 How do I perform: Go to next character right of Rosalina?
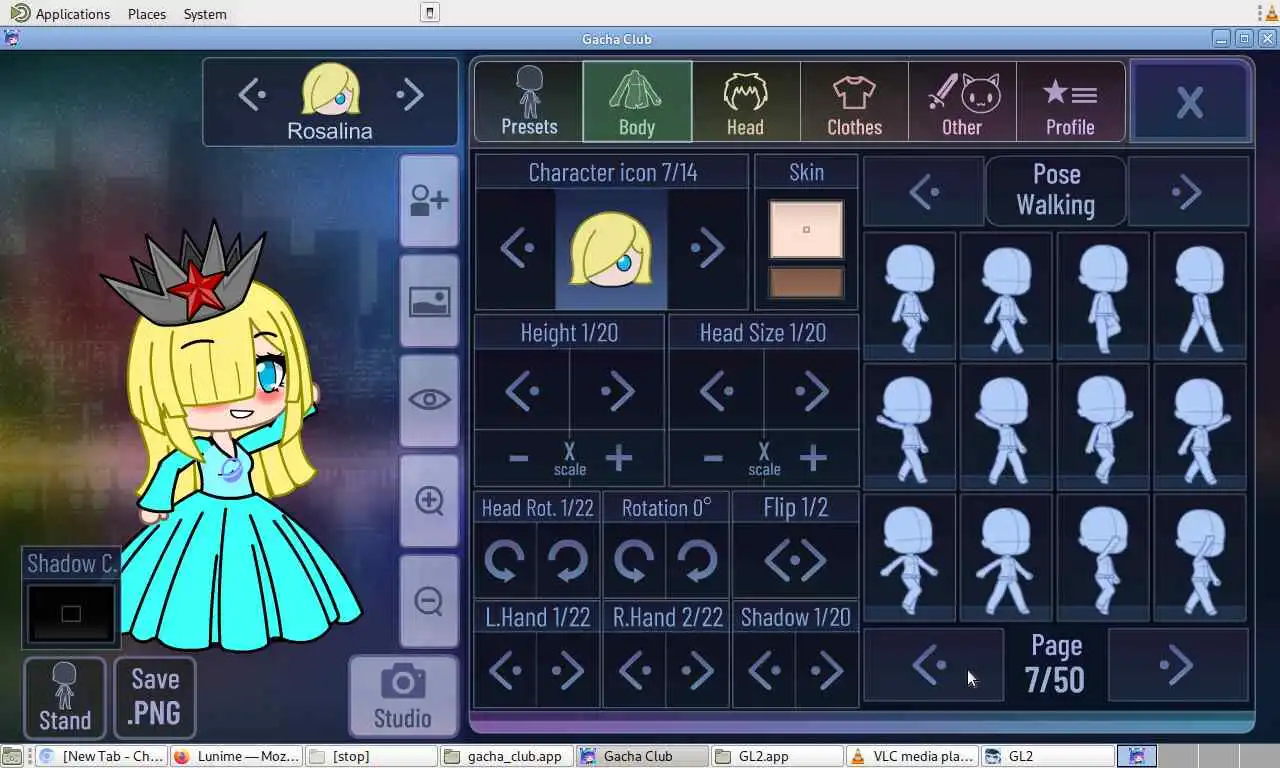pos(410,95)
